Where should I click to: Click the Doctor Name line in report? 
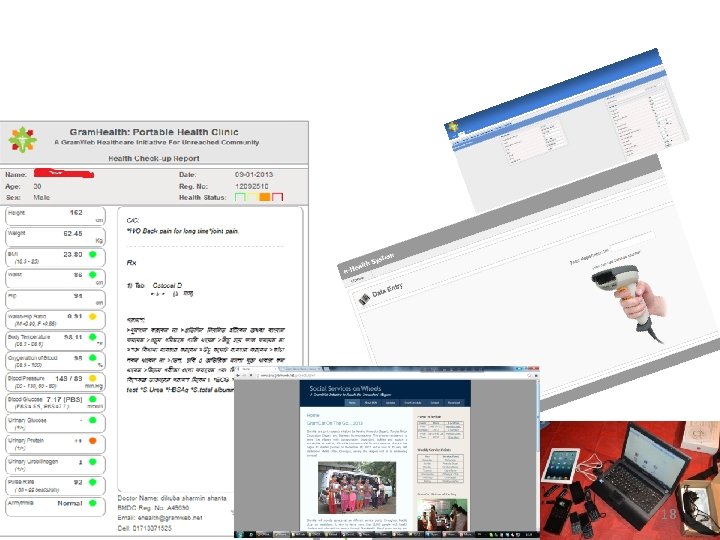[x=172, y=498]
